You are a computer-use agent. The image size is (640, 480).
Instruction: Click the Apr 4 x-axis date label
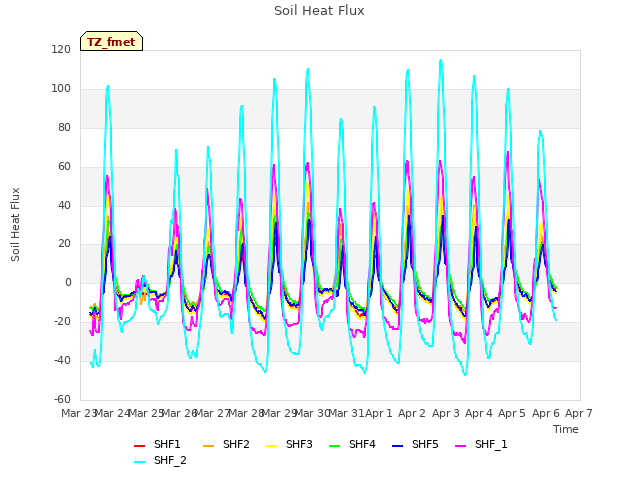click(479, 413)
